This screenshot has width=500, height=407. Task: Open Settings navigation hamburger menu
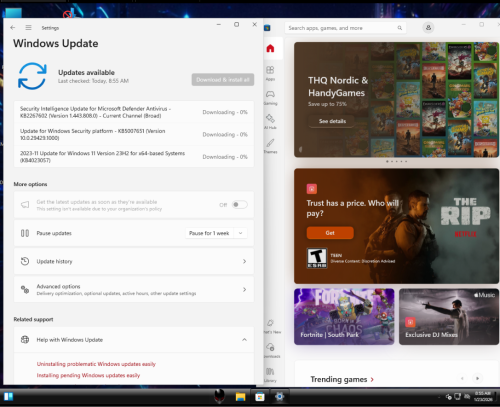(x=29, y=28)
